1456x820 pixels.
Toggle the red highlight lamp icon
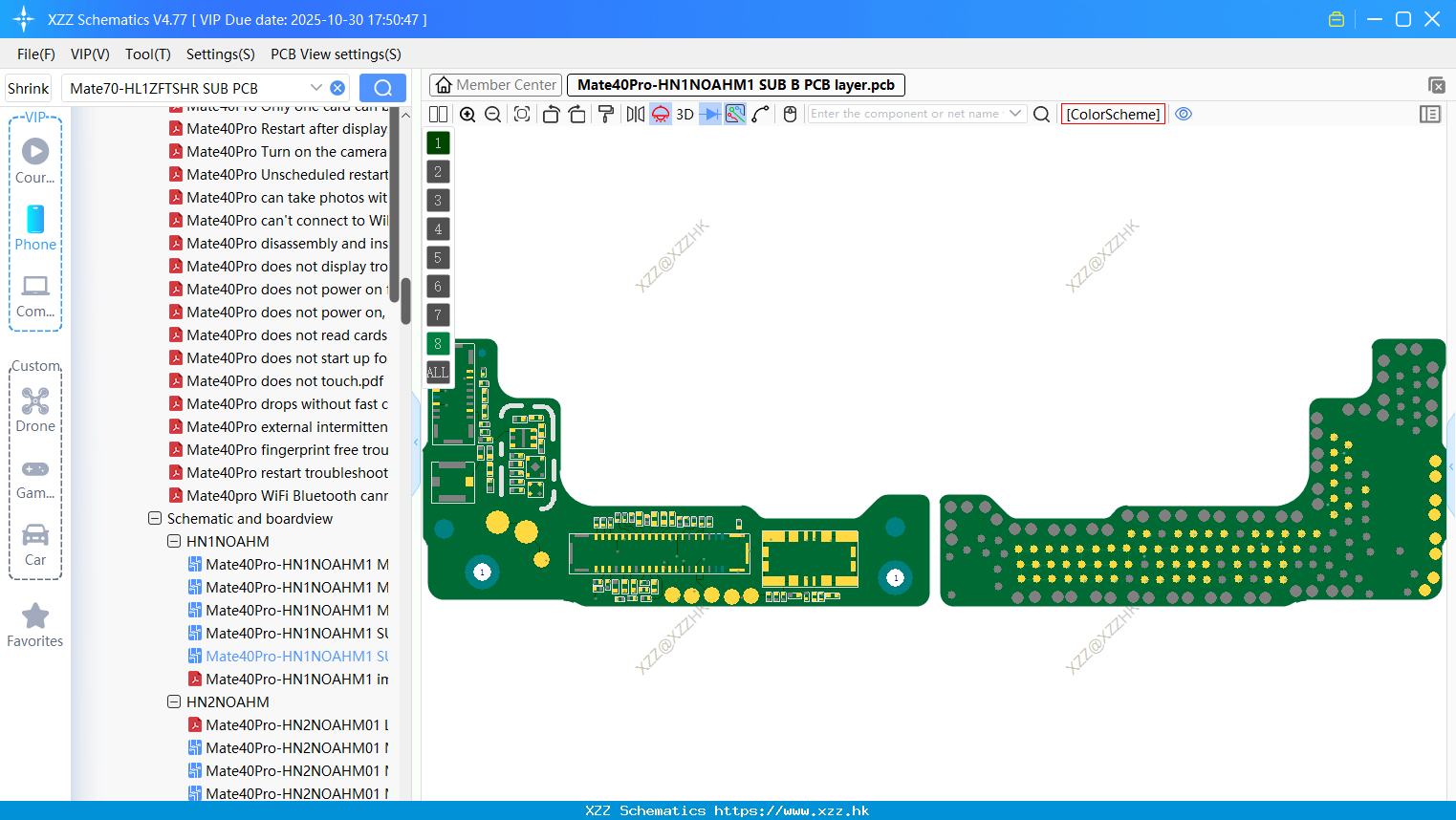tap(661, 114)
